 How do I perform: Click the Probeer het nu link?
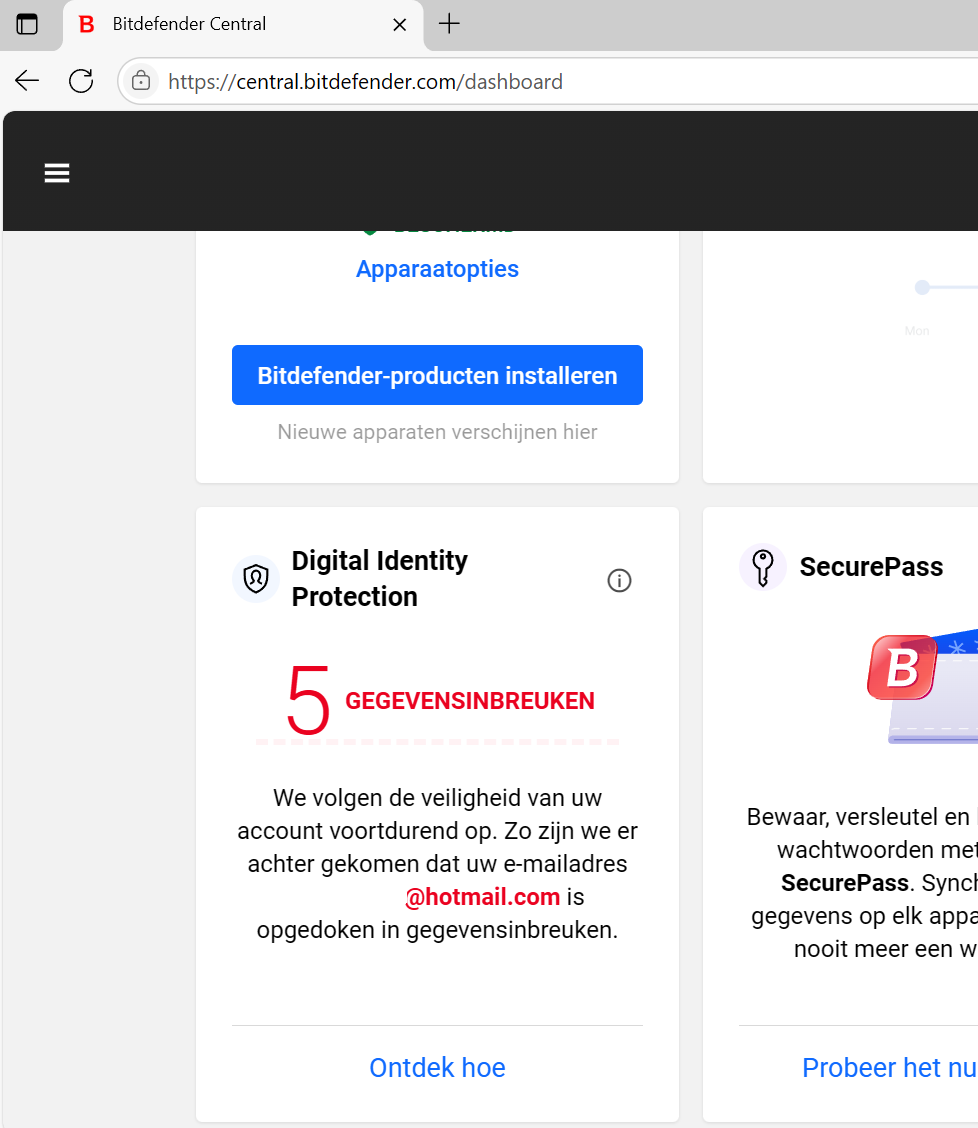[x=889, y=1068]
